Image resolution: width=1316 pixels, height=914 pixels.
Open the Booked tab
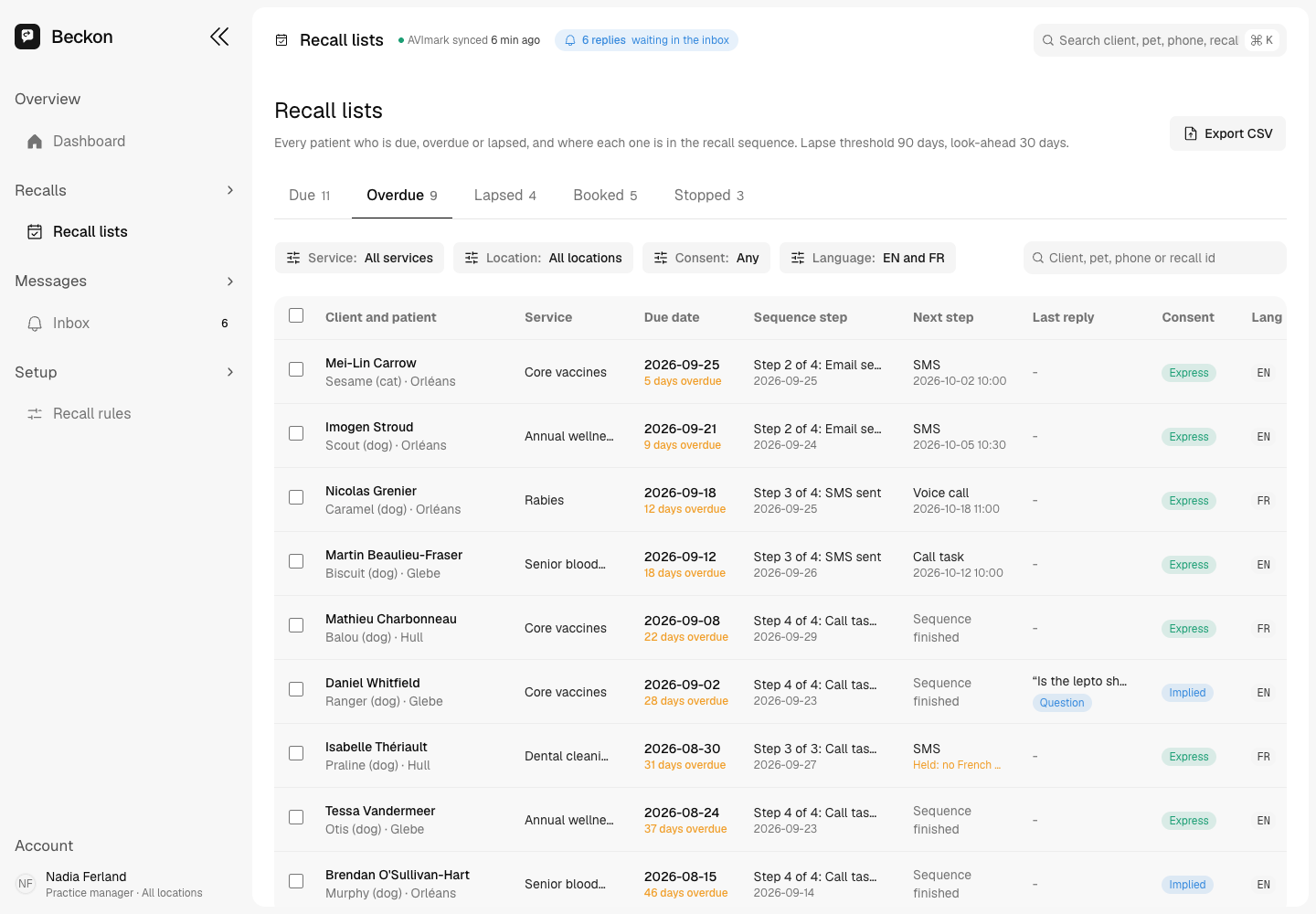coord(605,196)
